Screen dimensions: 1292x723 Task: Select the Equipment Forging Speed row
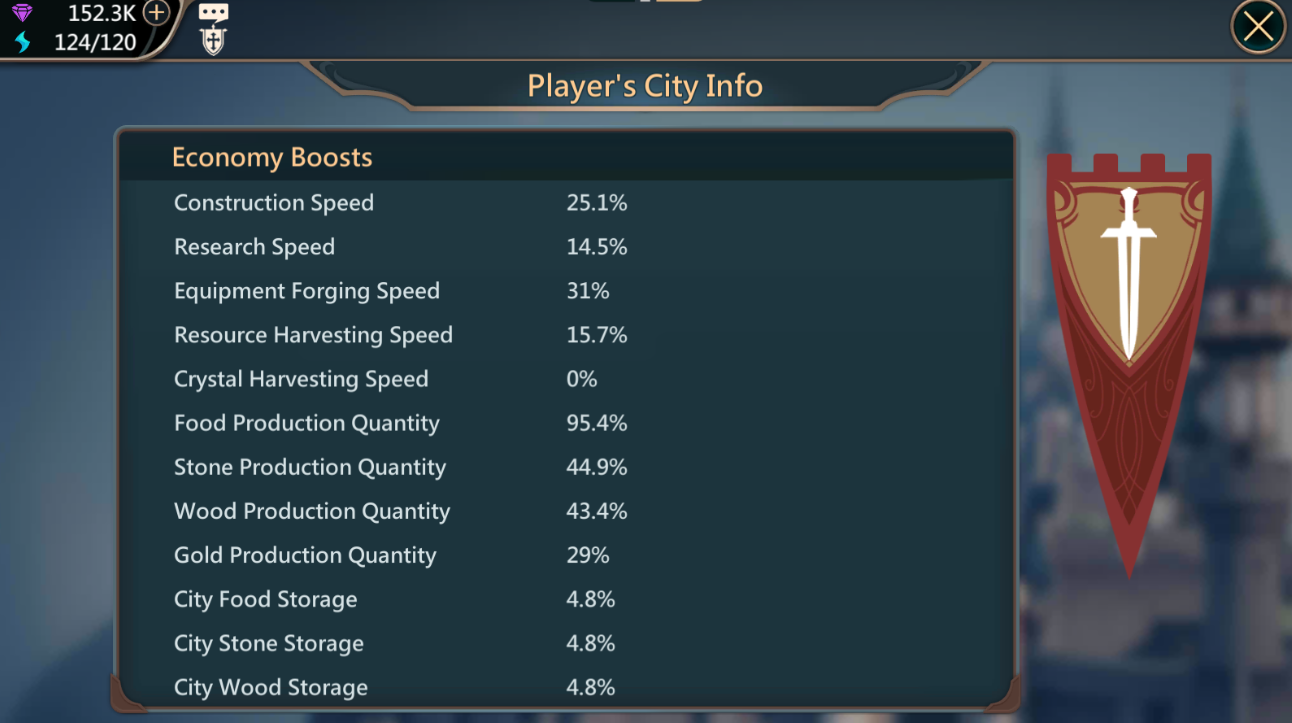click(566, 291)
